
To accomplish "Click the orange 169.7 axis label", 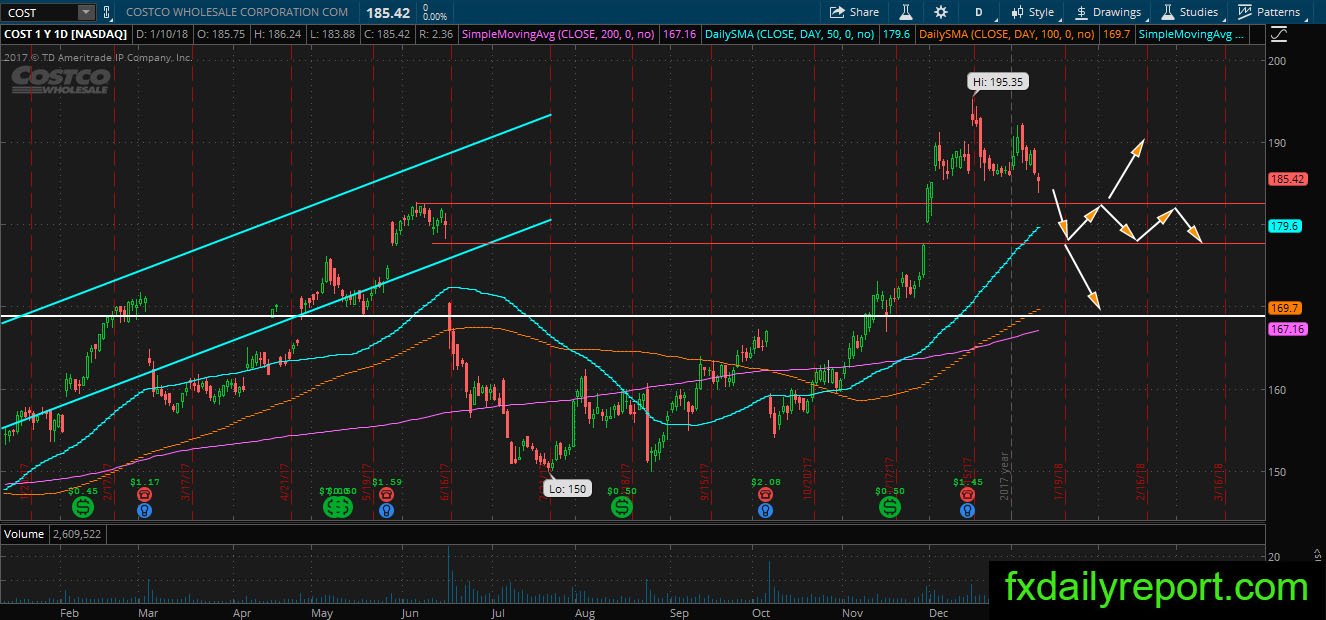I will pyautogui.click(x=1283, y=308).
